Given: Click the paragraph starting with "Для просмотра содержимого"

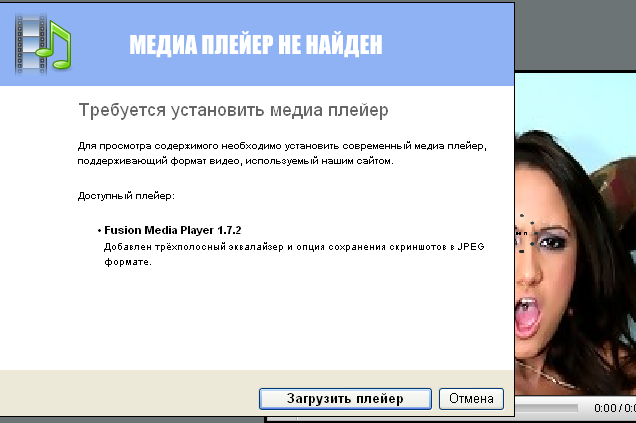Looking at the screenshot, I should (x=282, y=153).
